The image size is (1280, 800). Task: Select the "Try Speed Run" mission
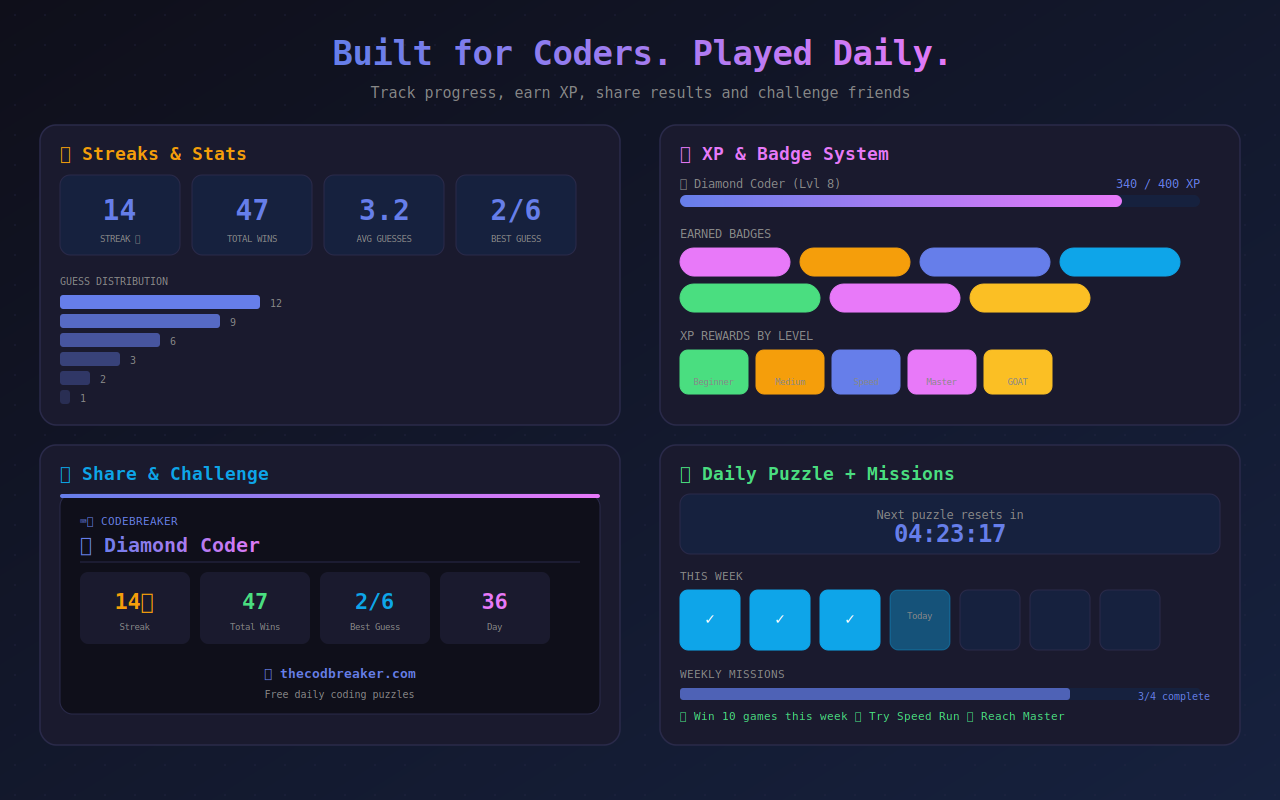pos(907,716)
